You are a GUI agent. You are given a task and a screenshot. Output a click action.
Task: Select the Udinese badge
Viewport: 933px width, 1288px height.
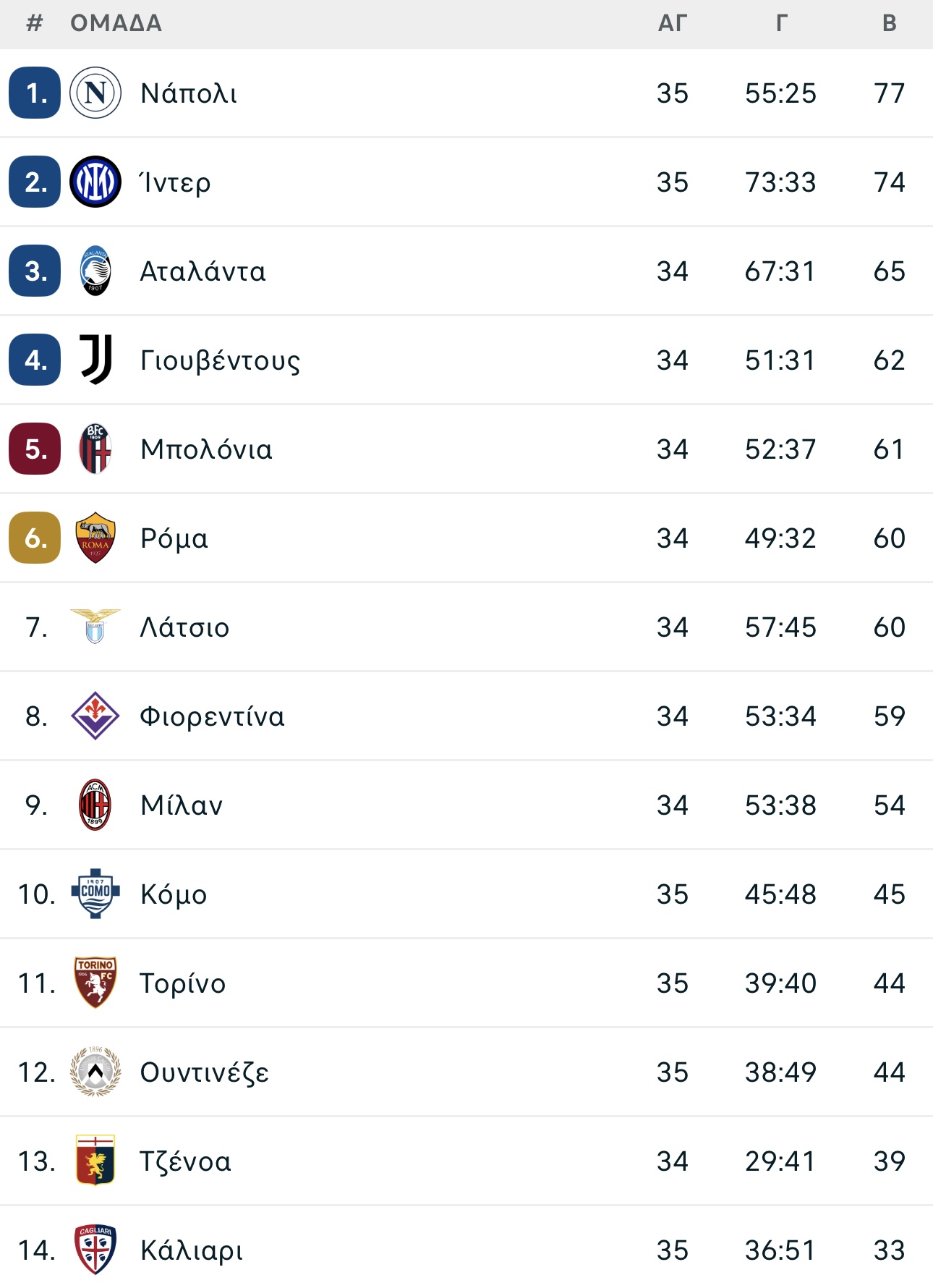pyautogui.click(x=95, y=1072)
